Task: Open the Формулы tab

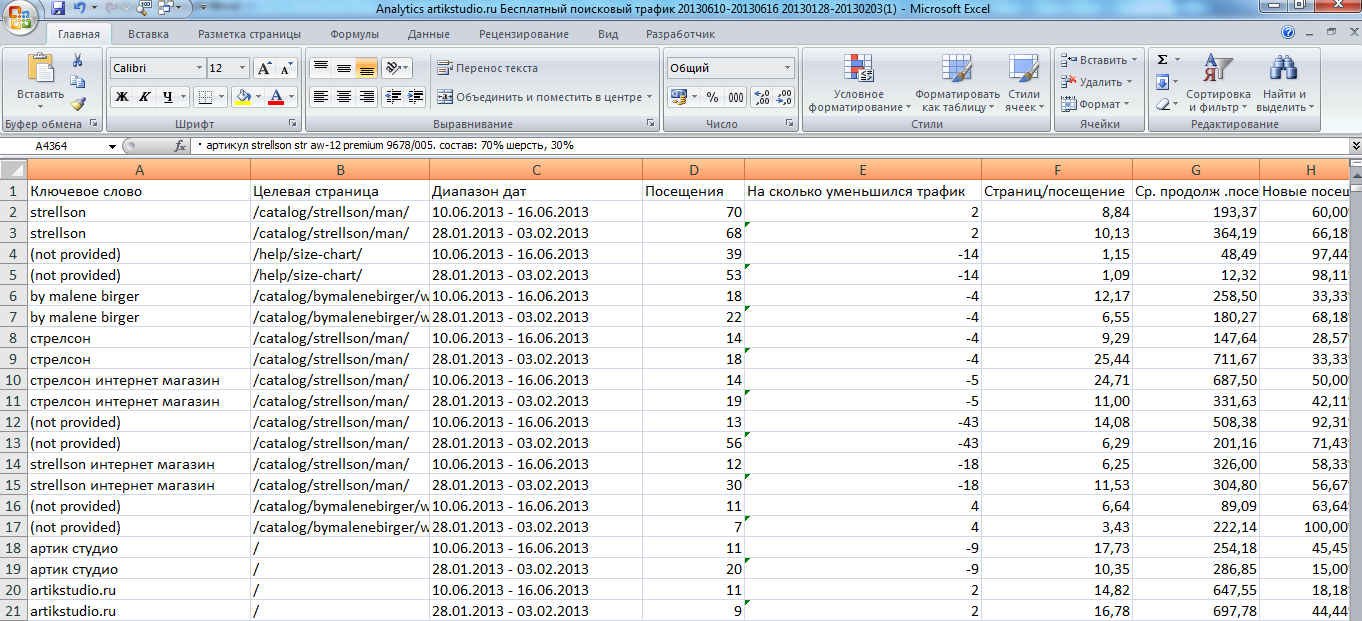Action: pyautogui.click(x=354, y=34)
